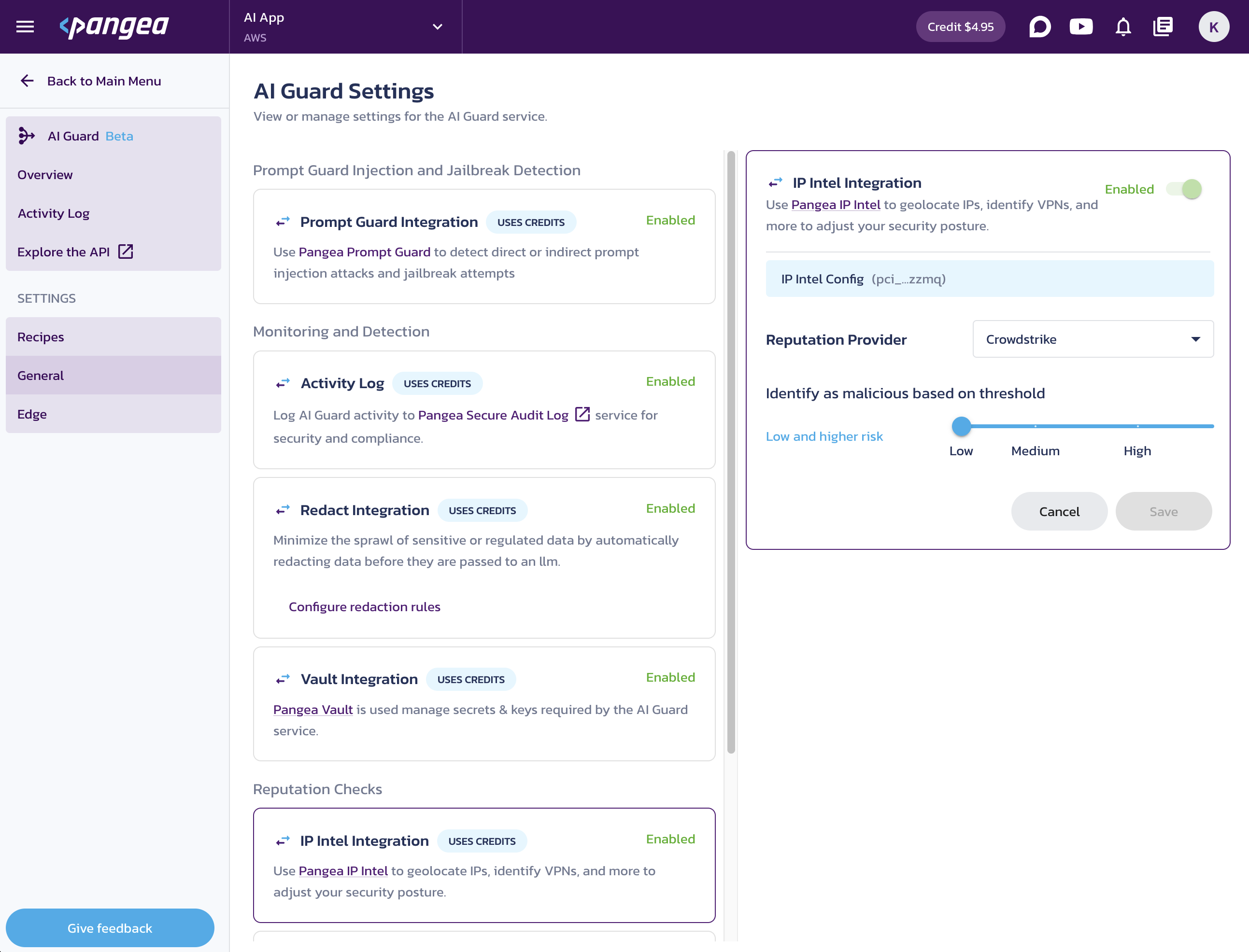Open the user avatar K menu
This screenshot has height=952, width=1249.
(x=1213, y=27)
